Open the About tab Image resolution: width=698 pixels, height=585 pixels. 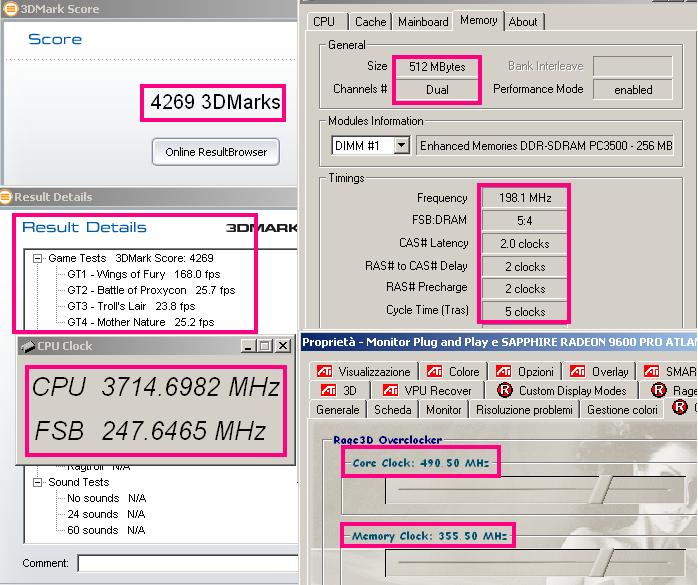click(524, 22)
